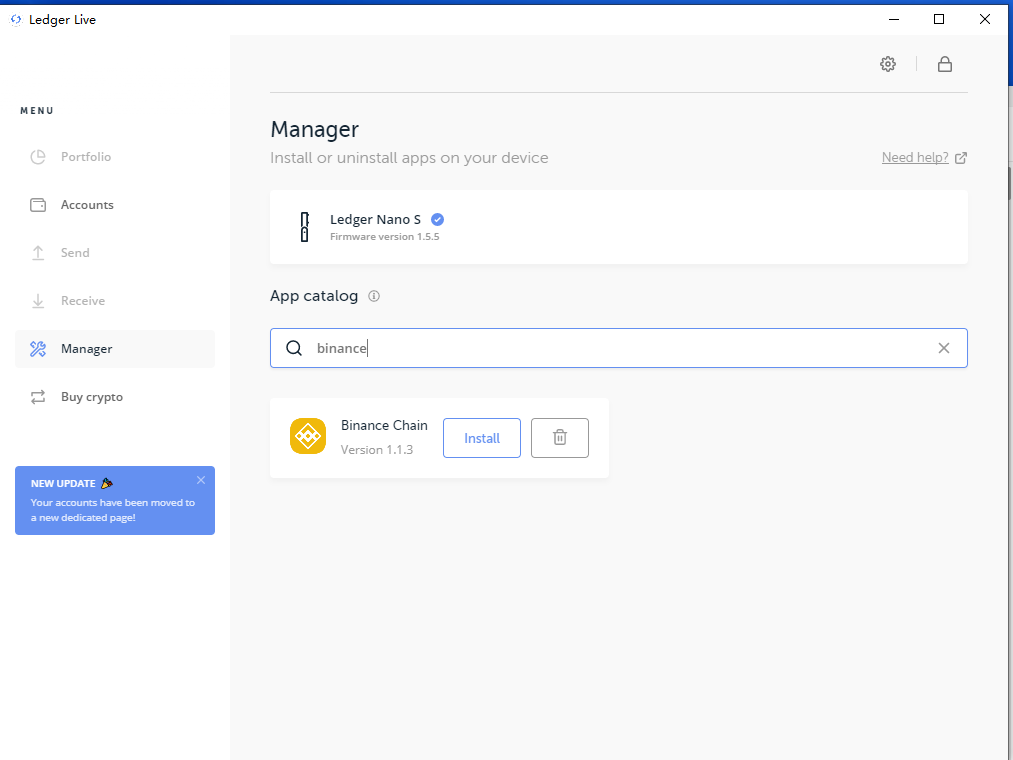Click the Binance Chain app logo
The width and height of the screenshot is (1013, 760).
(x=308, y=437)
